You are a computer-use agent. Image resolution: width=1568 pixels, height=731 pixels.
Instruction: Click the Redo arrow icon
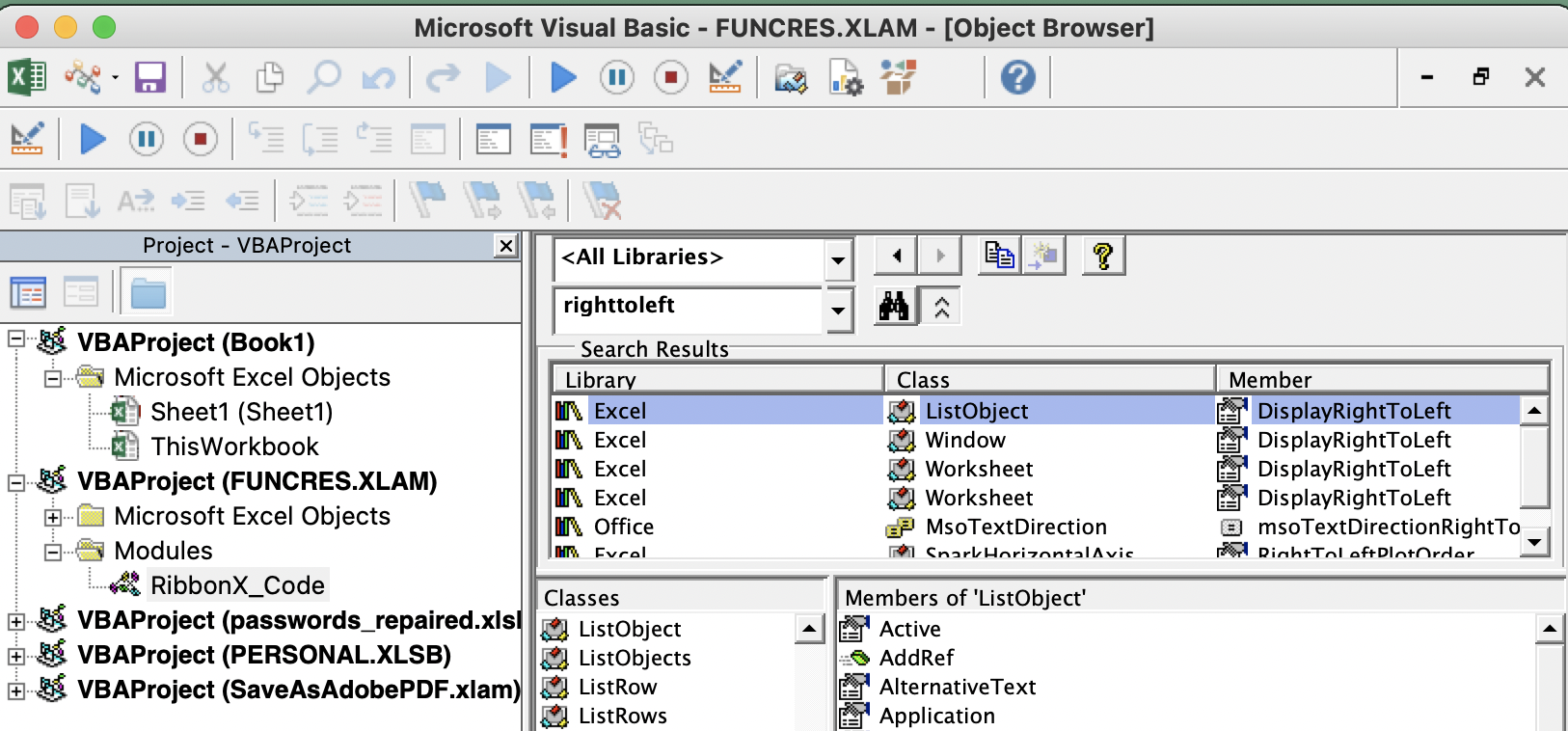coord(444,76)
